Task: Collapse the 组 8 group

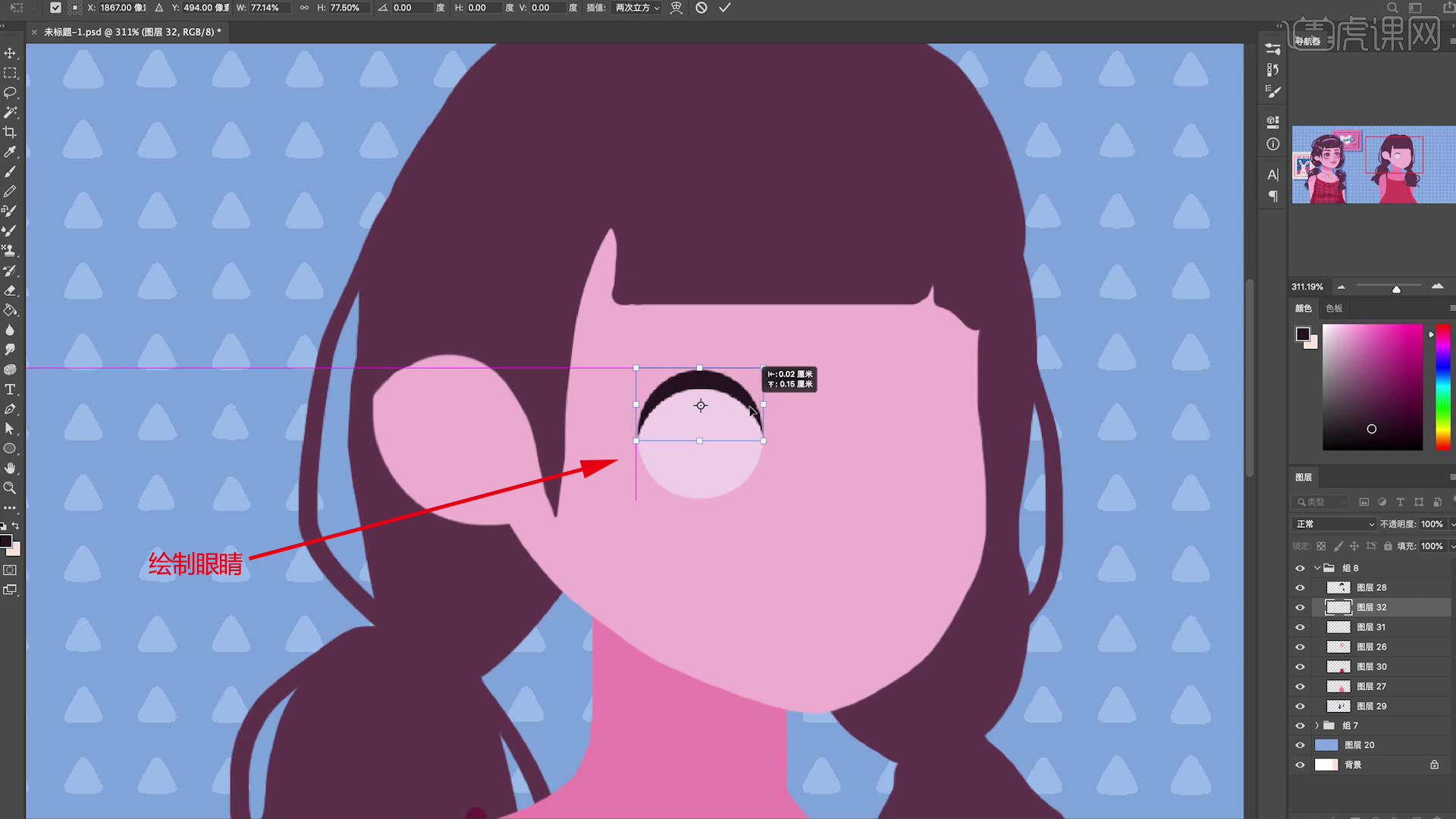Action: point(1317,567)
